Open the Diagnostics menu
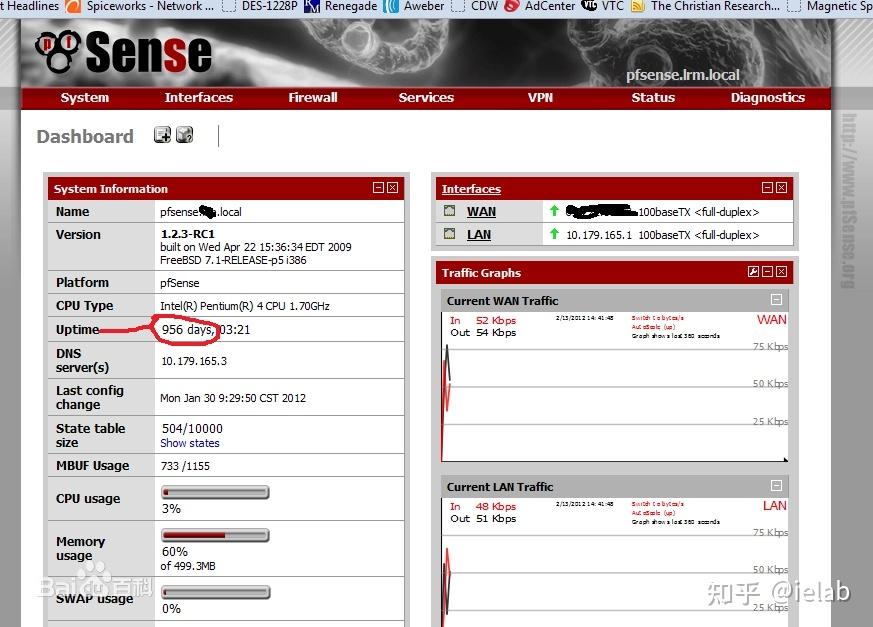 tap(767, 98)
